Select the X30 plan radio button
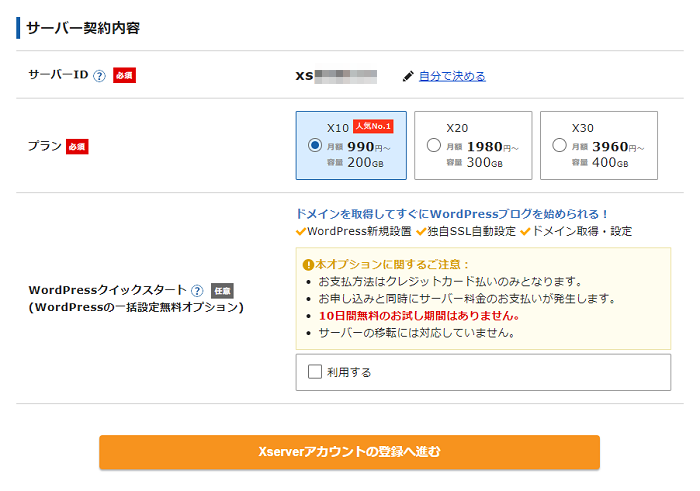Image resolution: width=700 pixels, height=491 pixels. tap(559, 145)
